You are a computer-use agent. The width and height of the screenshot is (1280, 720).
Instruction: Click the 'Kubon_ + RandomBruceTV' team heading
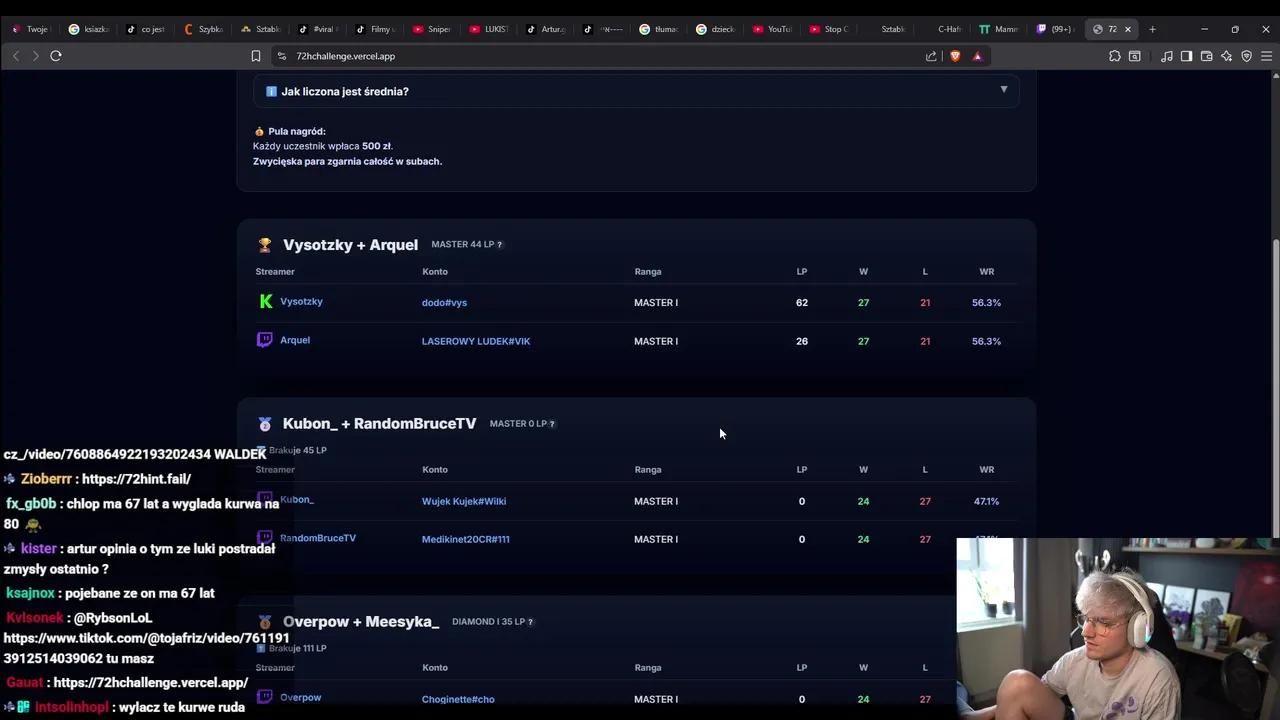379,424
